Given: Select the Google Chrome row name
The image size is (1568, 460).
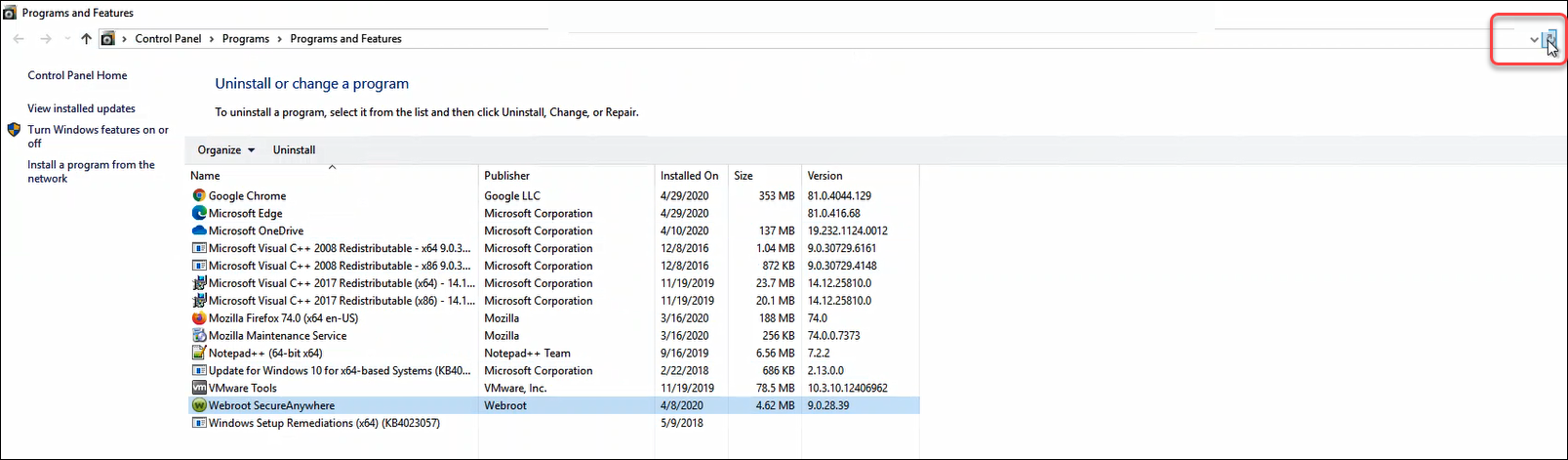Looking at the screenshot, I should [247, 195].
